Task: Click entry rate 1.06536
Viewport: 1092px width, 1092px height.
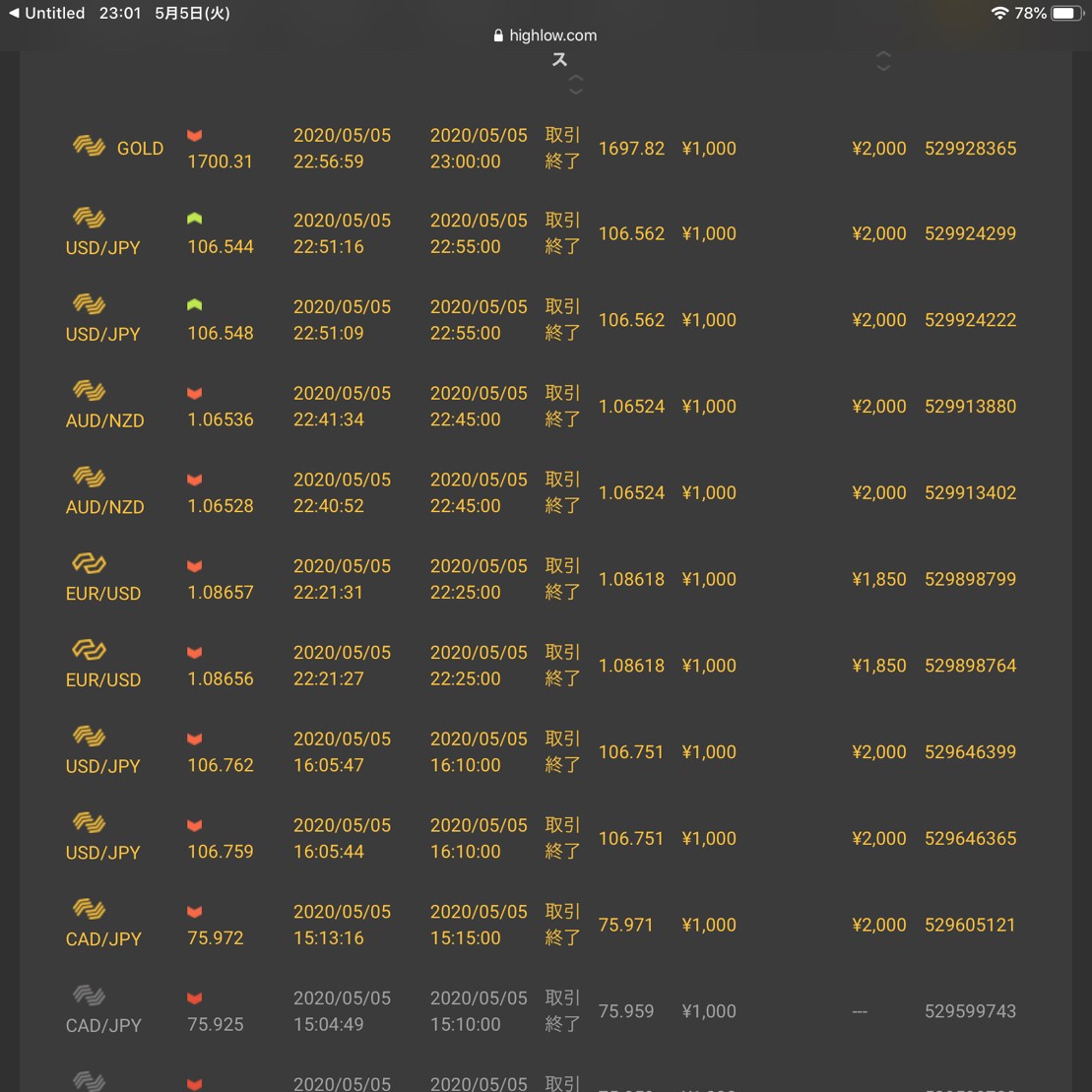Action: click(x=220, y=419)
